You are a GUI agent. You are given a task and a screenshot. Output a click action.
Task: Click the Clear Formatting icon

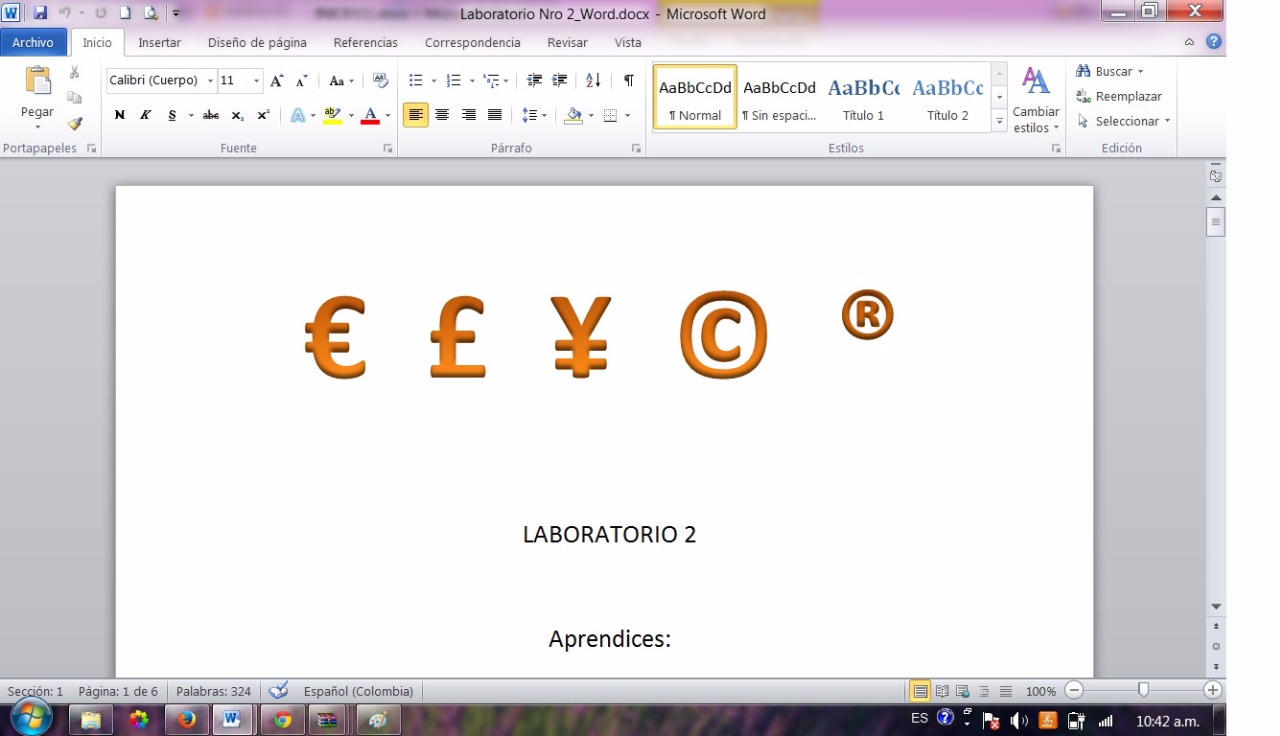pos(380,81)
